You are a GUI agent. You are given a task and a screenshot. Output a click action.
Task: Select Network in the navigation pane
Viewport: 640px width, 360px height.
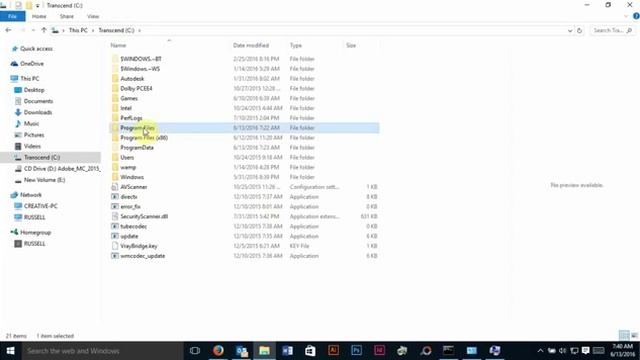31,195
